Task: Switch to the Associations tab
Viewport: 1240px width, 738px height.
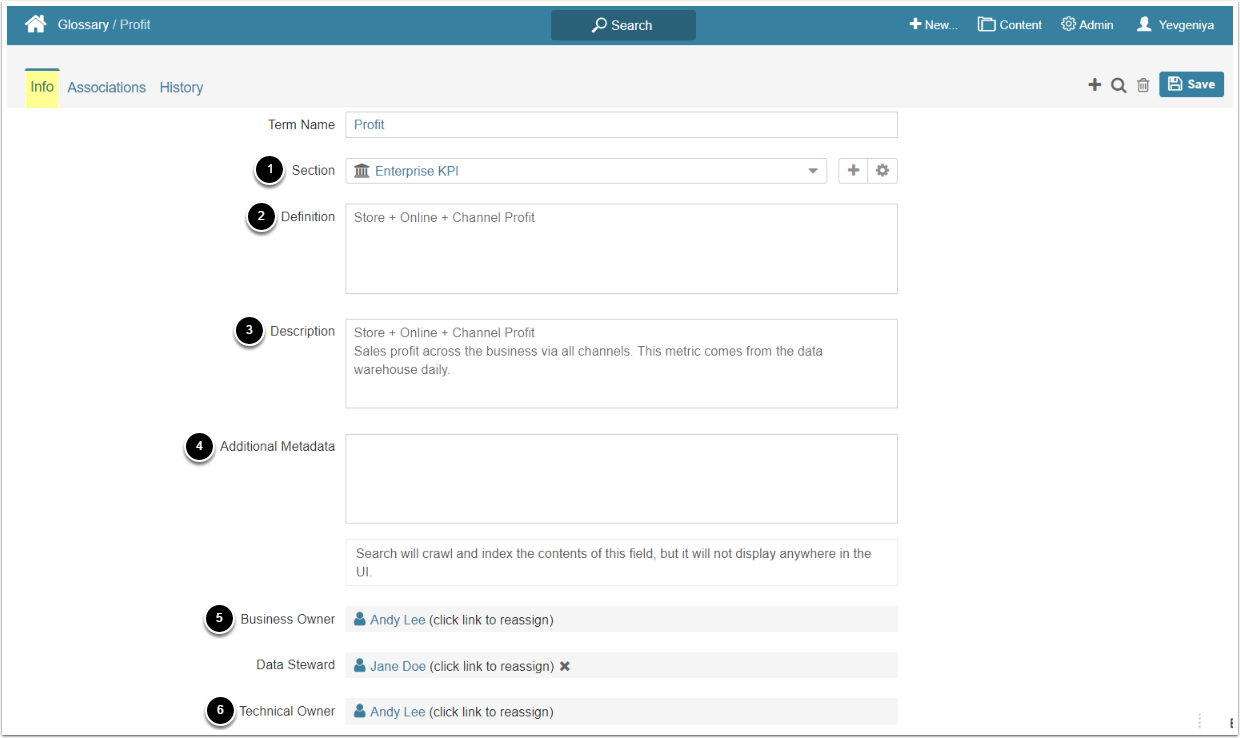Action: point(107,88)
